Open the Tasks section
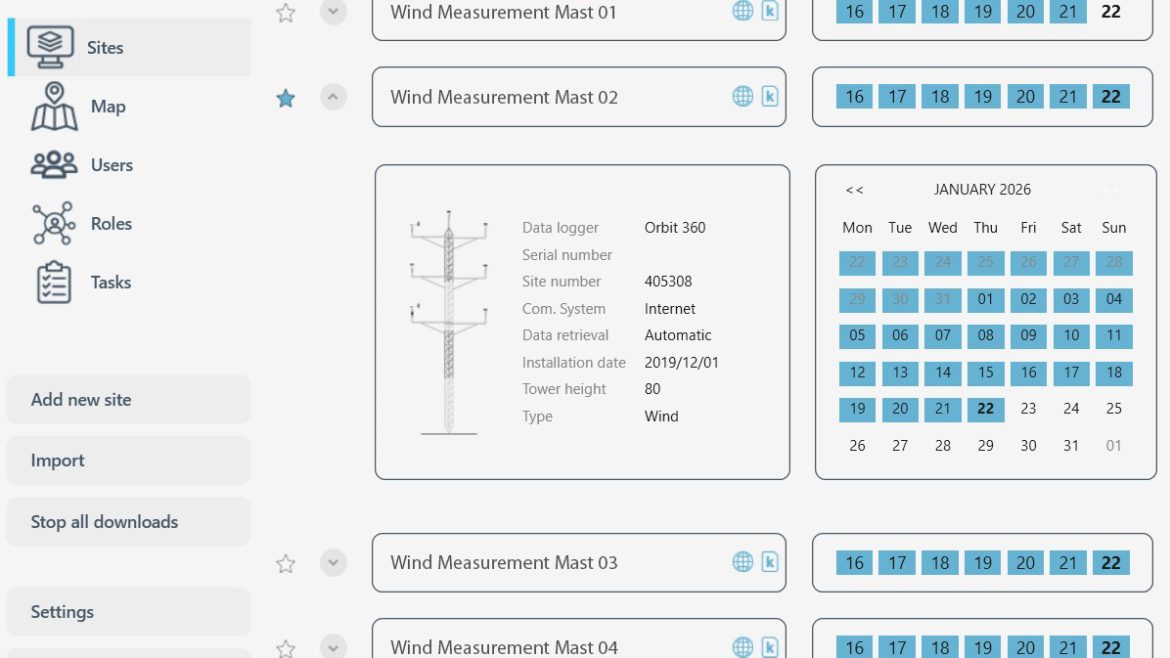This screenshot has height=658, width=1170. pyautogui.click(x=110, y=282)
